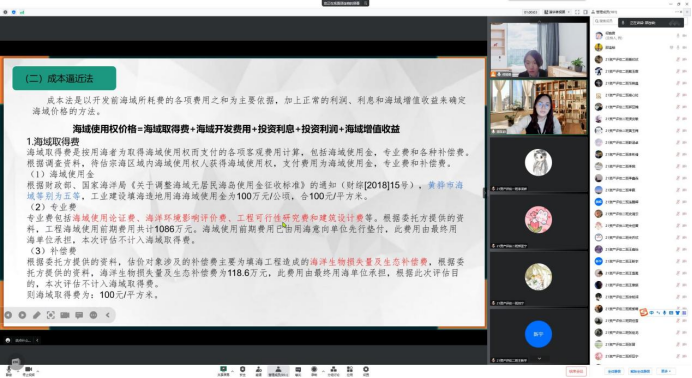Mute the microphone in bottom toolbar
The image size is (692, 378).
(8, 371)
